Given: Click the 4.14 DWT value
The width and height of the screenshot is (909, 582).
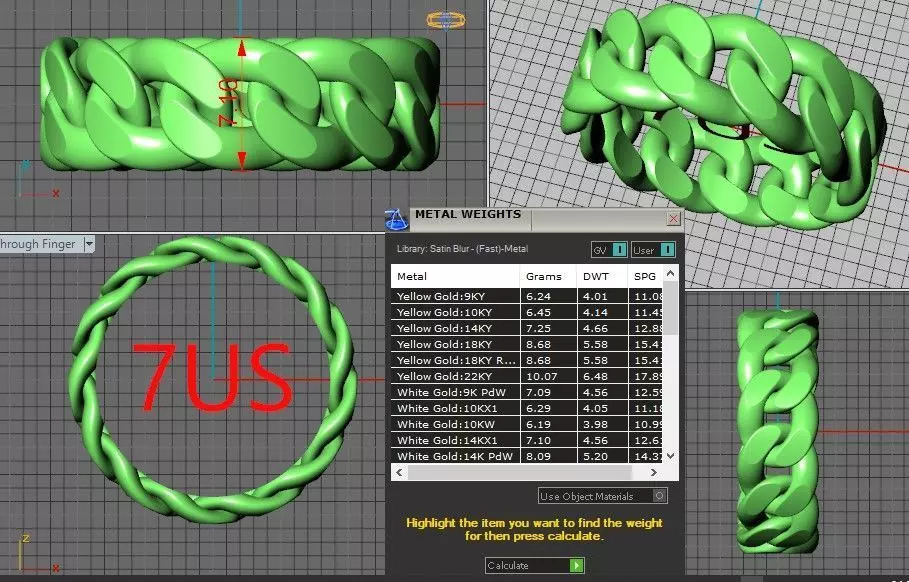Looking at the screenshot, I should [595, 312].
